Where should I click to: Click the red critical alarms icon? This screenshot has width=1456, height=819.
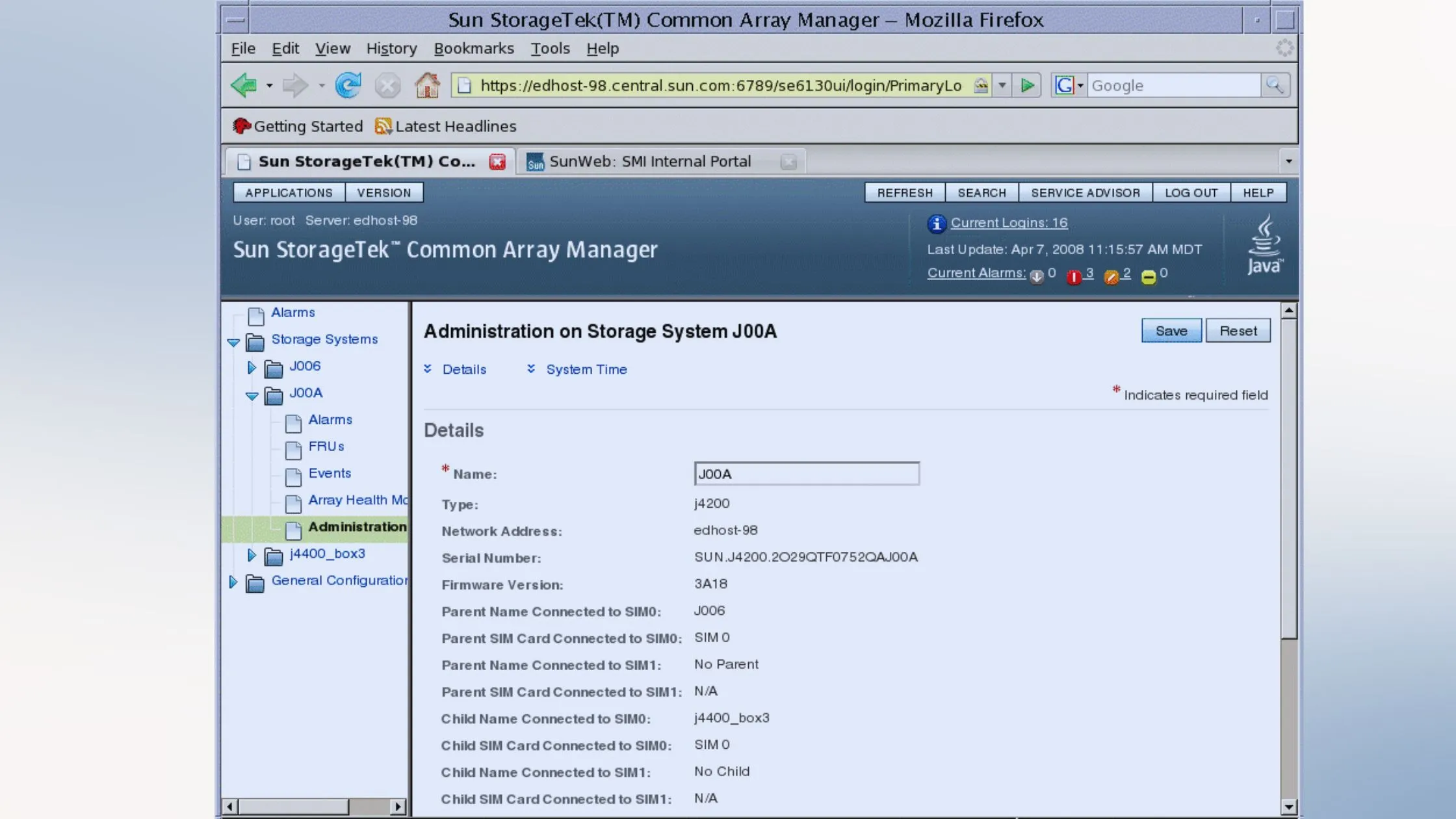coord(1074,277)
